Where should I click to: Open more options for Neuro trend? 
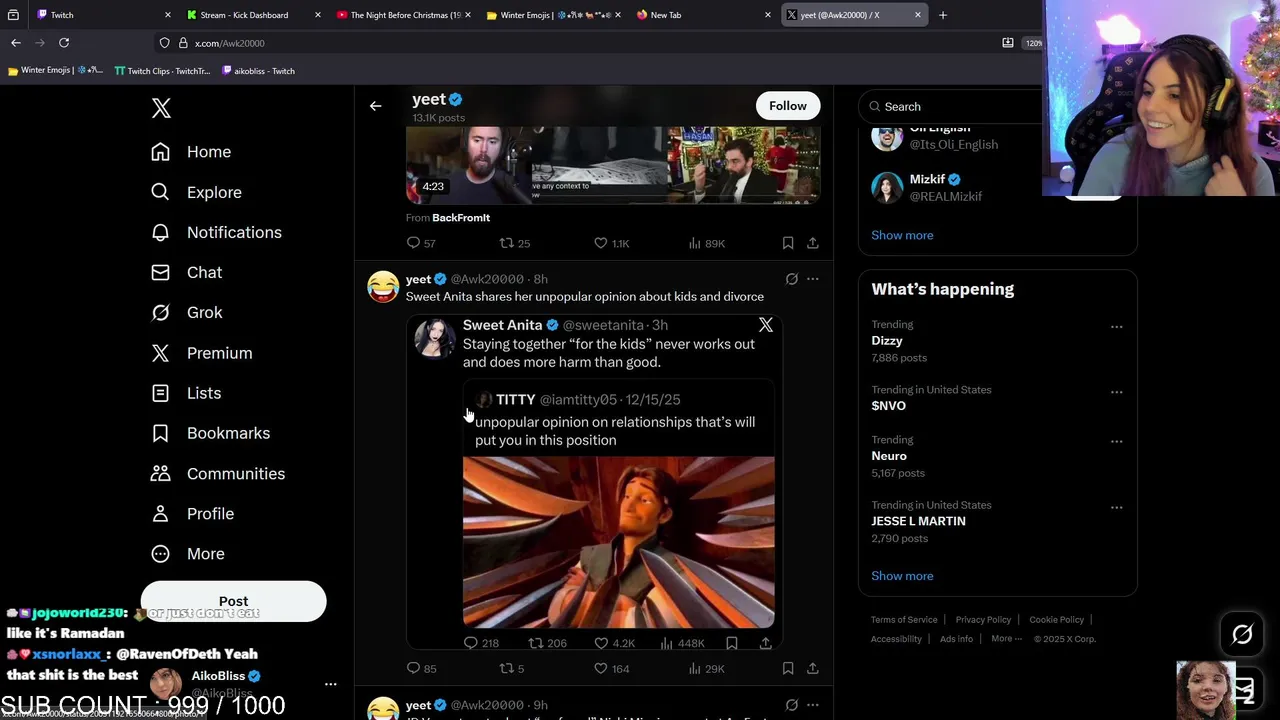click(x=1116, y=442)
